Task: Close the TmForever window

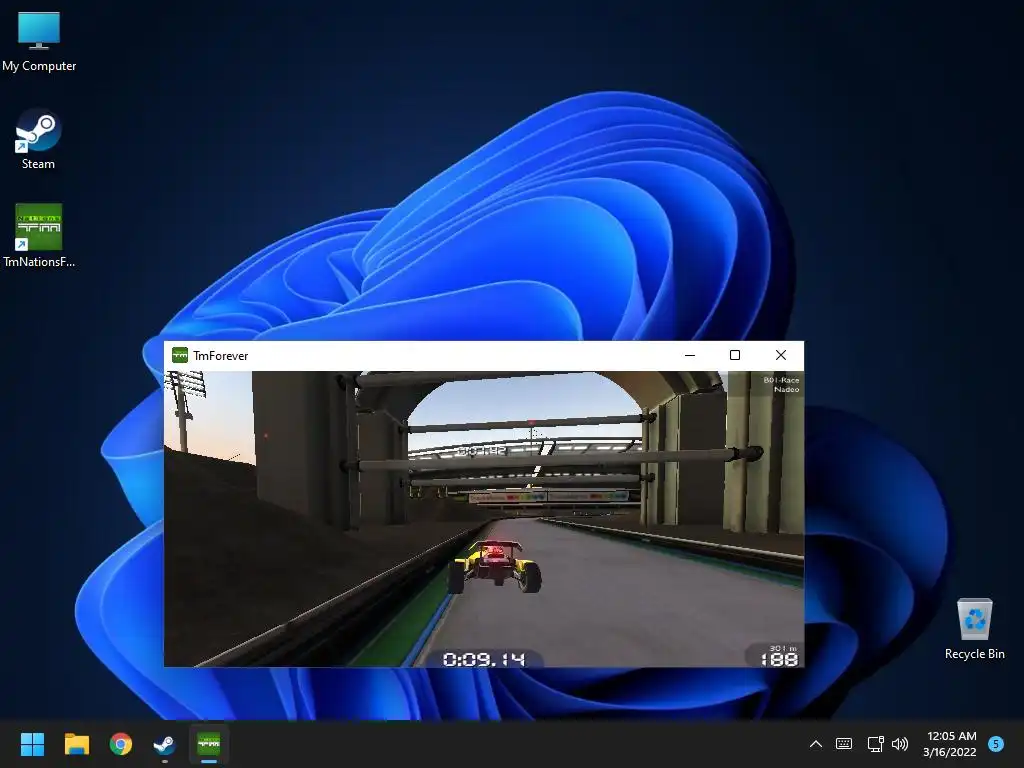Action: click(x=780, y=355)
